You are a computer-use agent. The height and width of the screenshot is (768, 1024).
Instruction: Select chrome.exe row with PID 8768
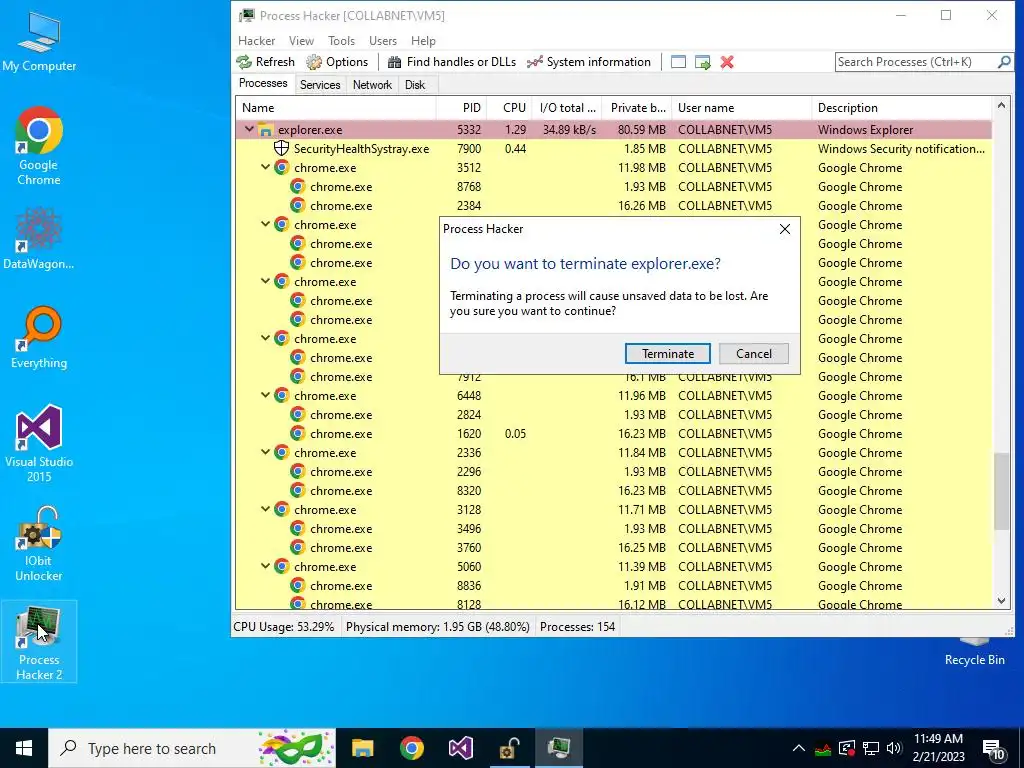pos(614,187)
